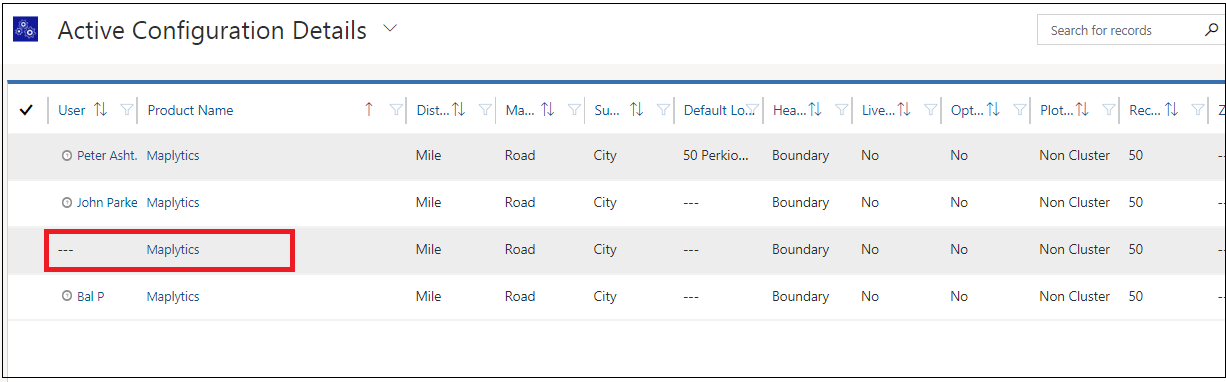Open filter for Hea... column
Image resolution: width=1226 pixels, height=382 pixels.
pos(842,110)
